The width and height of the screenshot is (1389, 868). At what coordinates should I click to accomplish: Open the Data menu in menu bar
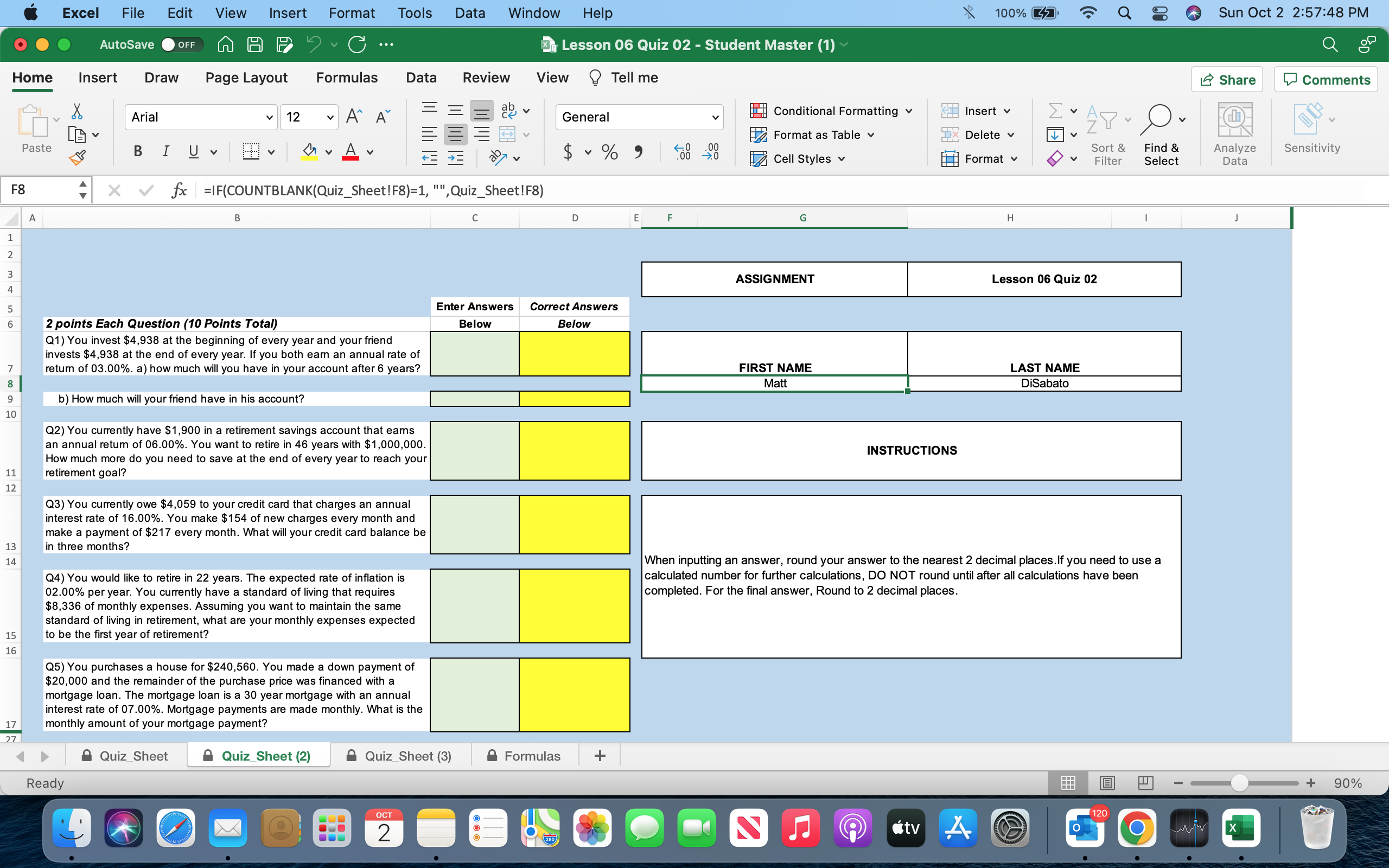469,12
